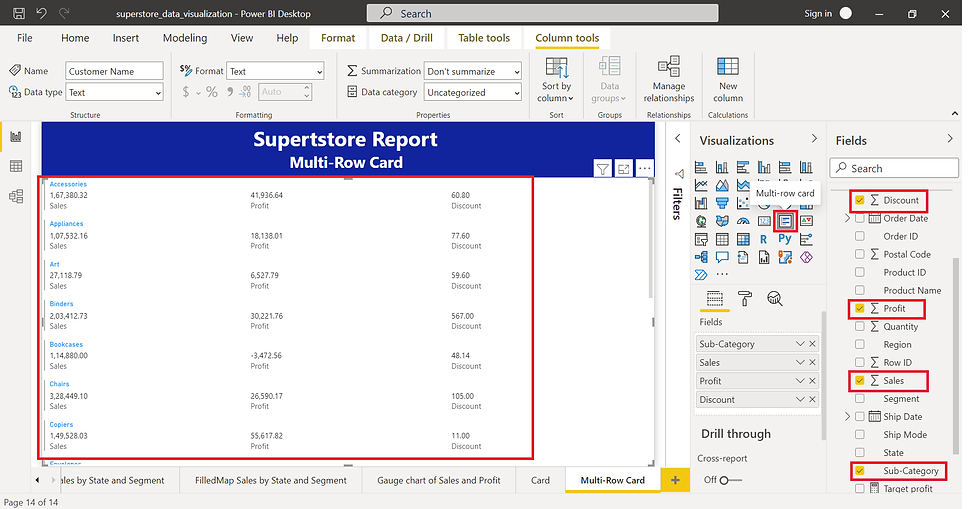
Task: Select the Python visual
Action: click(x=785, y=239)
